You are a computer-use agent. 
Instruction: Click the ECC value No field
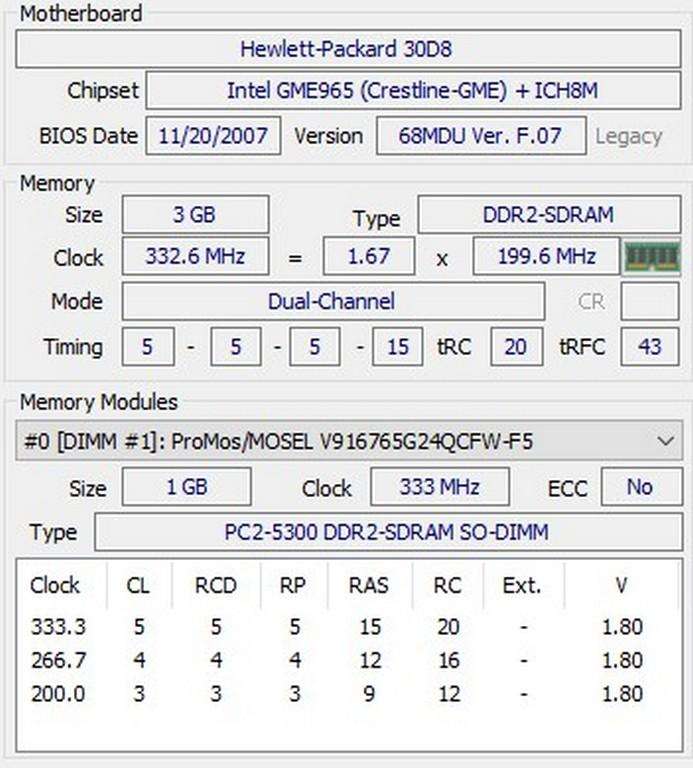[642, 487]
